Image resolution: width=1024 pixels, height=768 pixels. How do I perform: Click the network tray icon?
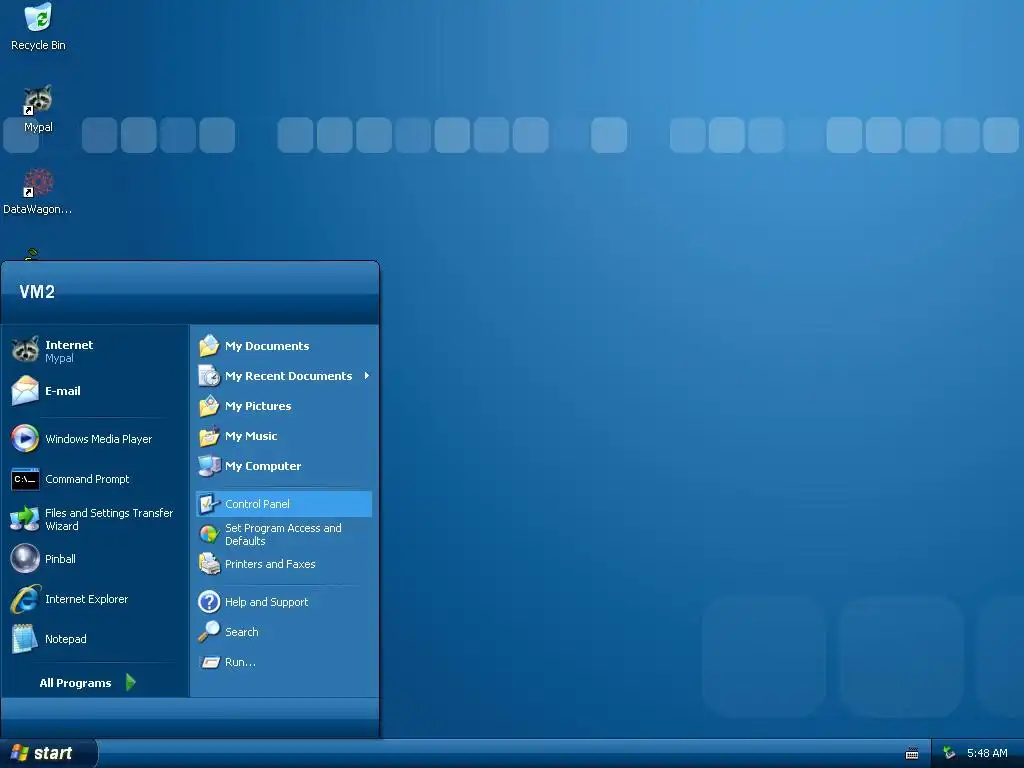tap(949, 753)
